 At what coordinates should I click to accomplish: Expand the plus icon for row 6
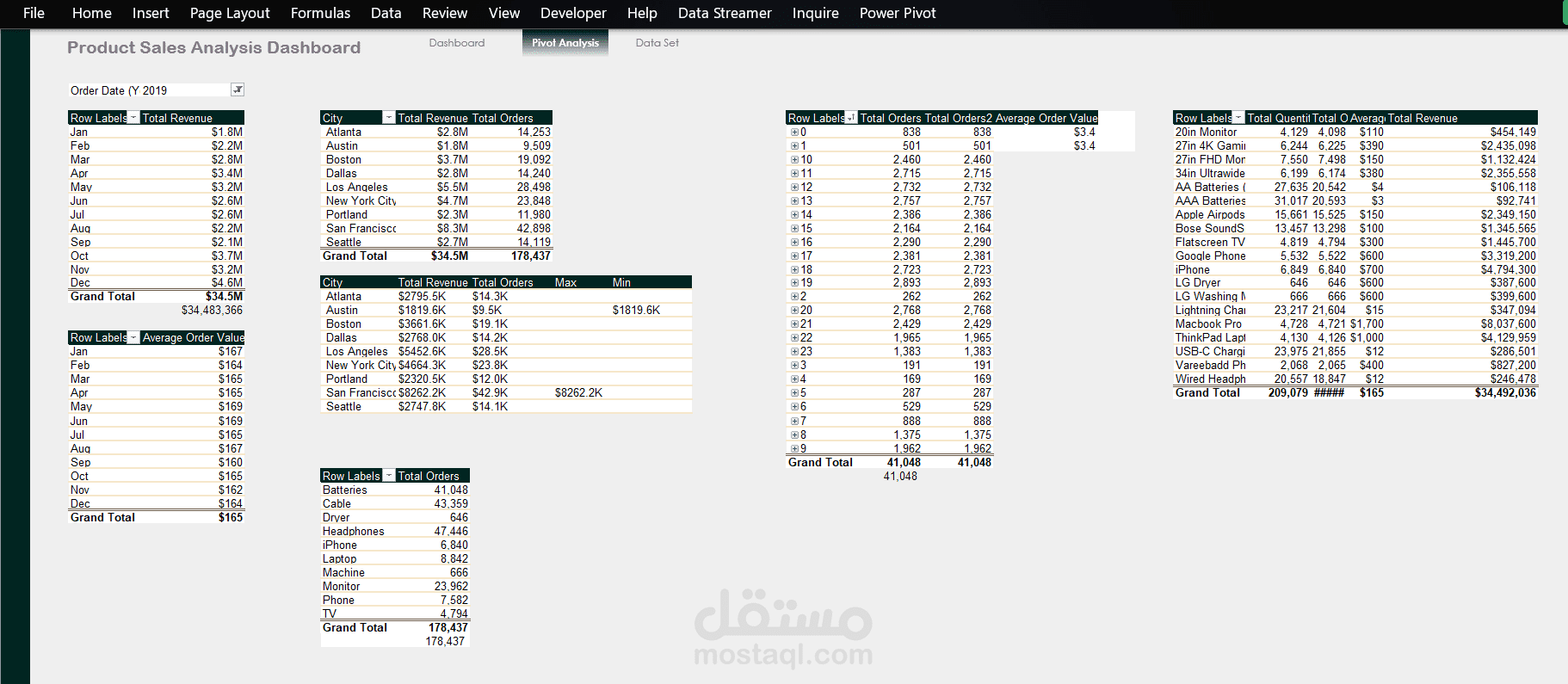pyautogui.click(x=794, y=407)
